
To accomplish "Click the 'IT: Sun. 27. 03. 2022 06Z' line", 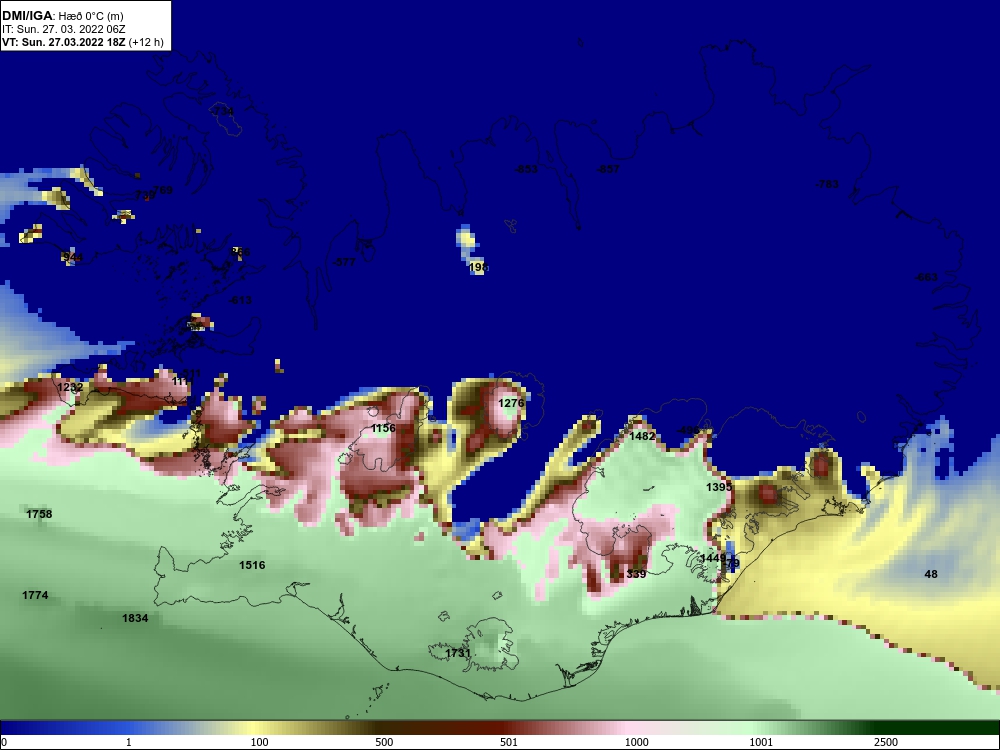I will coord(64,29).
